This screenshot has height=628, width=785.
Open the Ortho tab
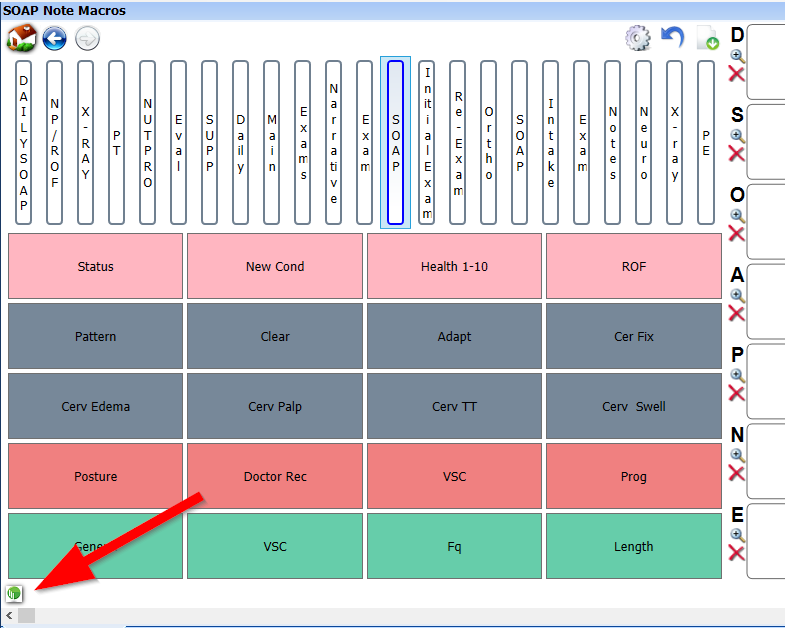[488, 142]
